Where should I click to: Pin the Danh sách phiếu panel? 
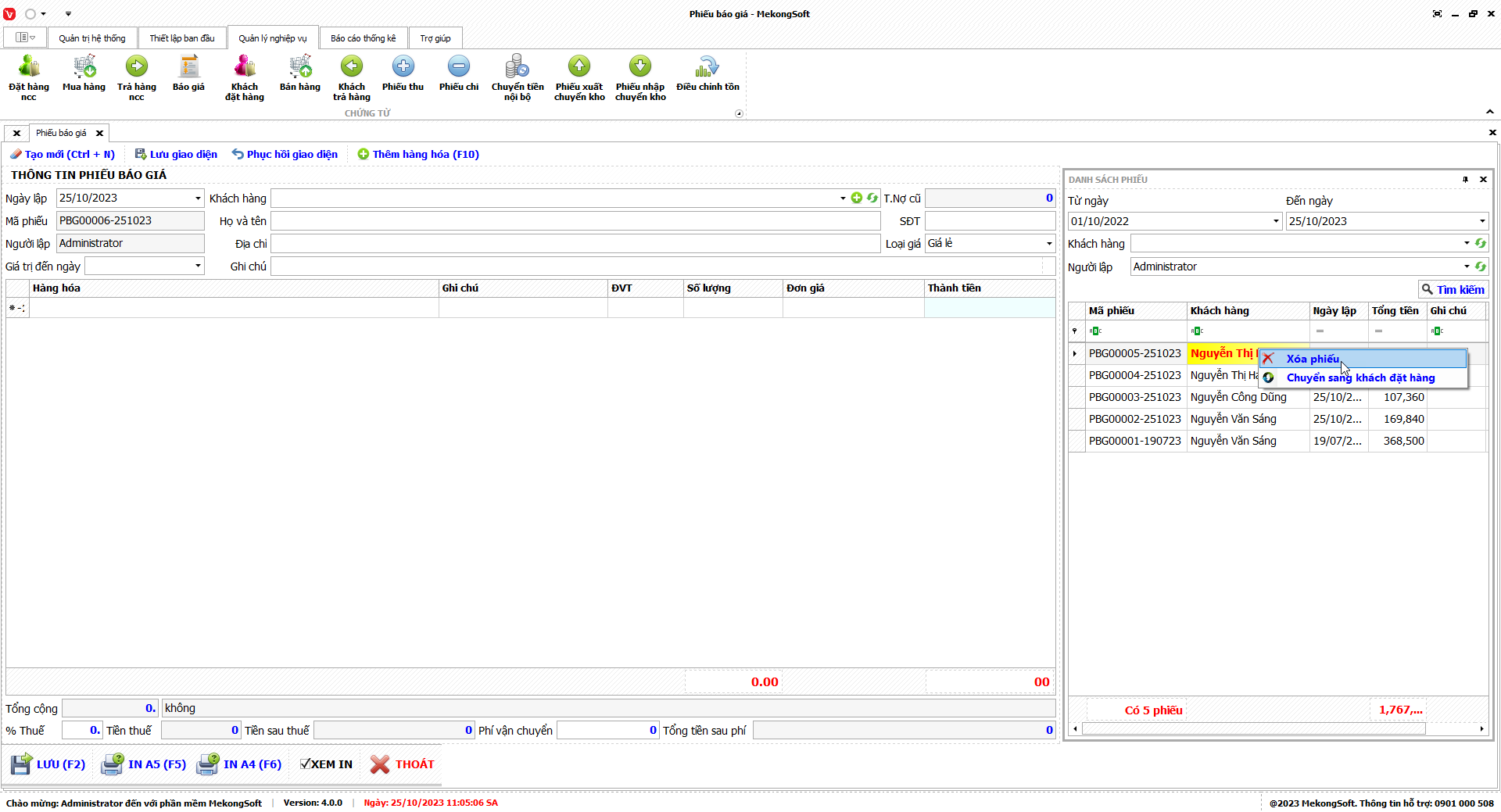pos(1465,180)
